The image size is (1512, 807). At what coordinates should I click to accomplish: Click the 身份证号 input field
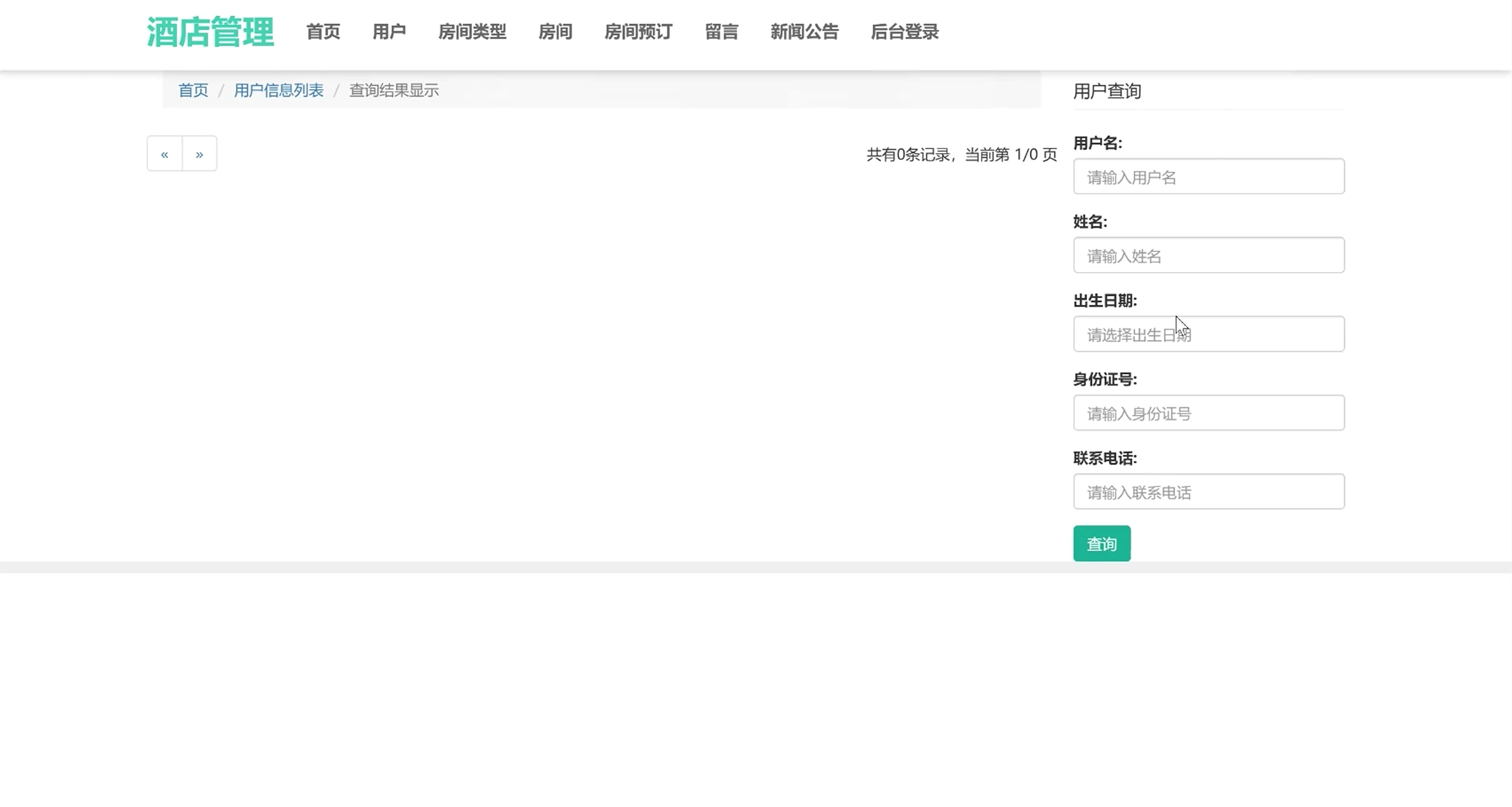click(x=1208, y=413)
